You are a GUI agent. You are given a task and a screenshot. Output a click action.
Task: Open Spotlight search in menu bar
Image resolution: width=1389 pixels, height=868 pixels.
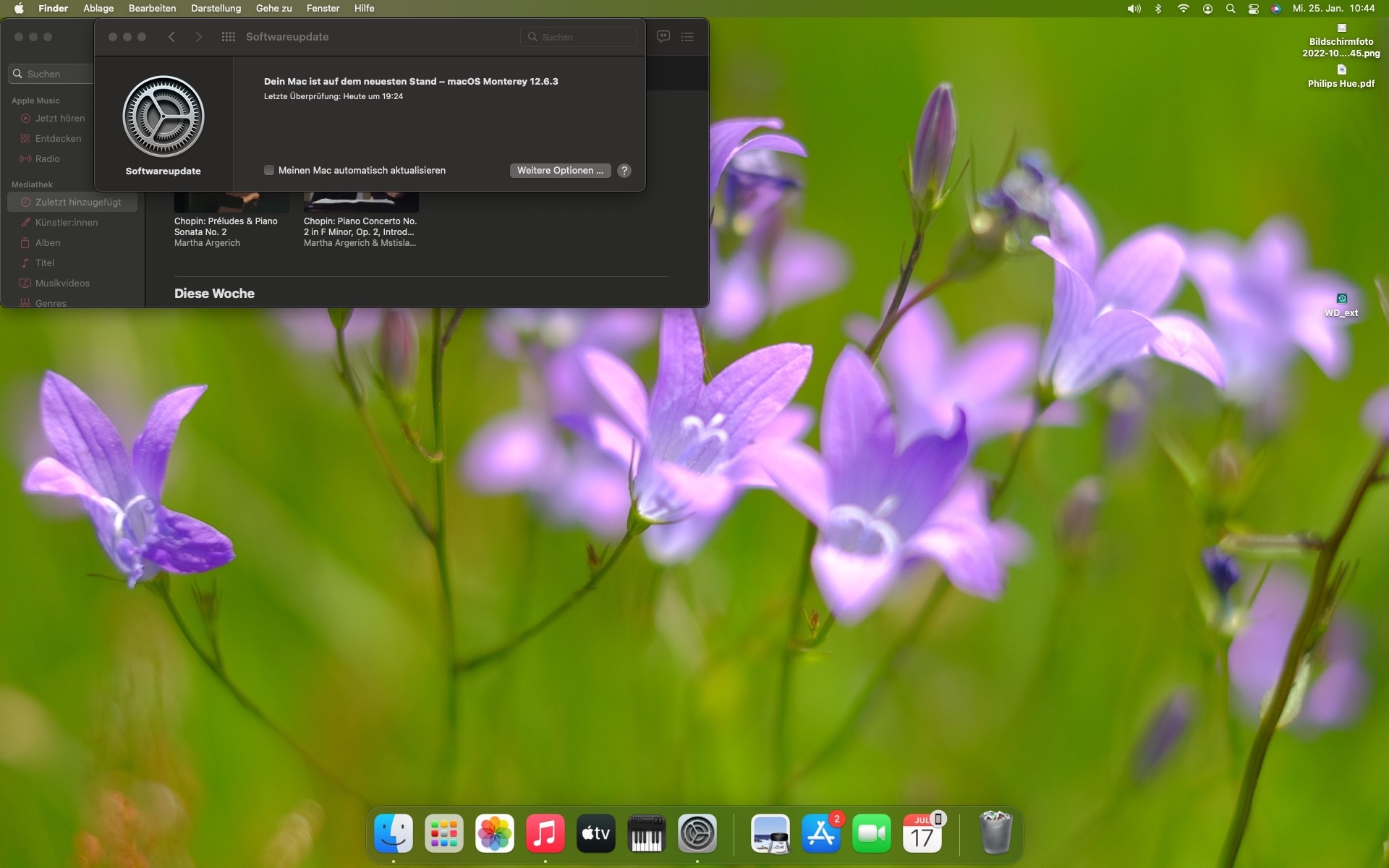(x=1231, y=9)
